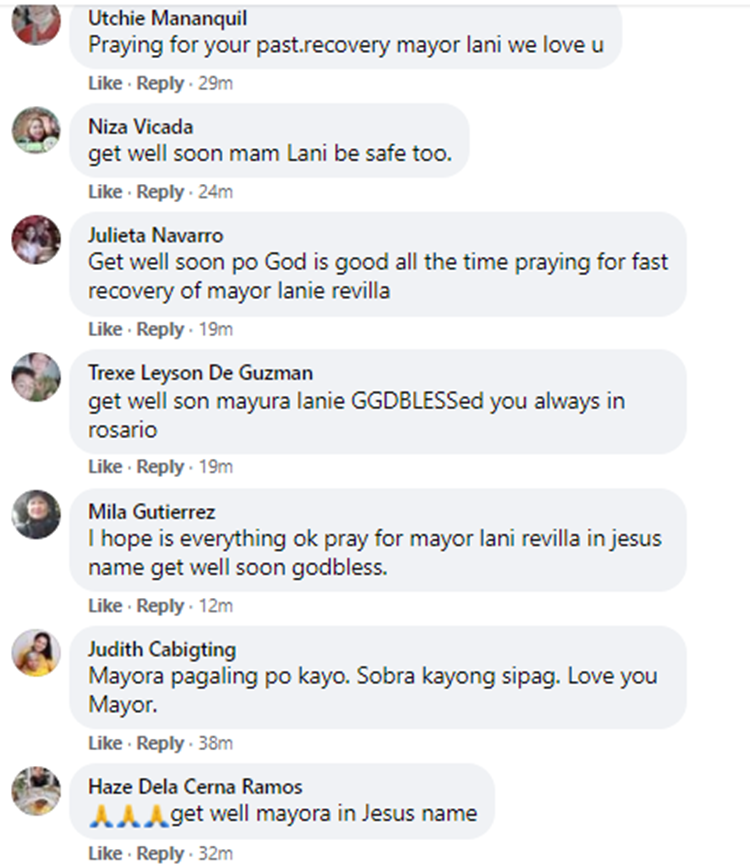Click Niza Vicada's profile avatar

coord(36,130)
